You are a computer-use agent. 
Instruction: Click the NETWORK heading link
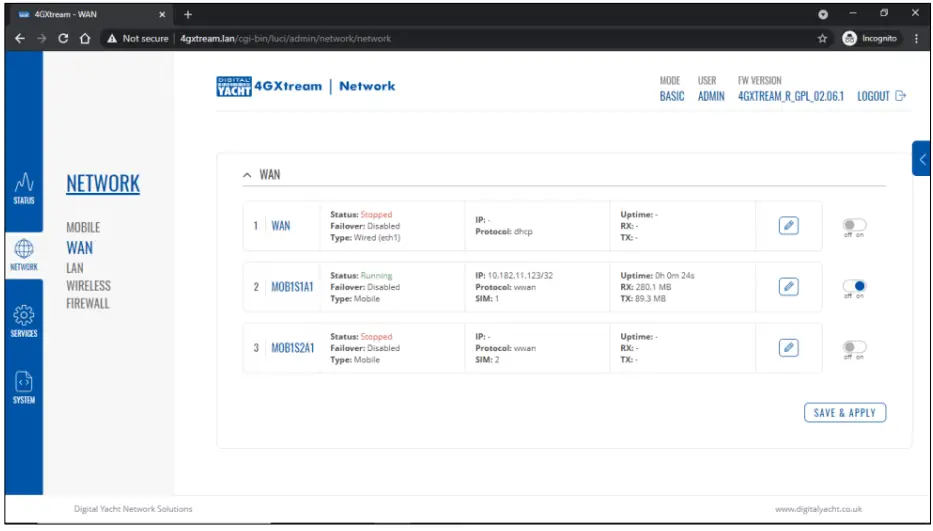point(103,183)
